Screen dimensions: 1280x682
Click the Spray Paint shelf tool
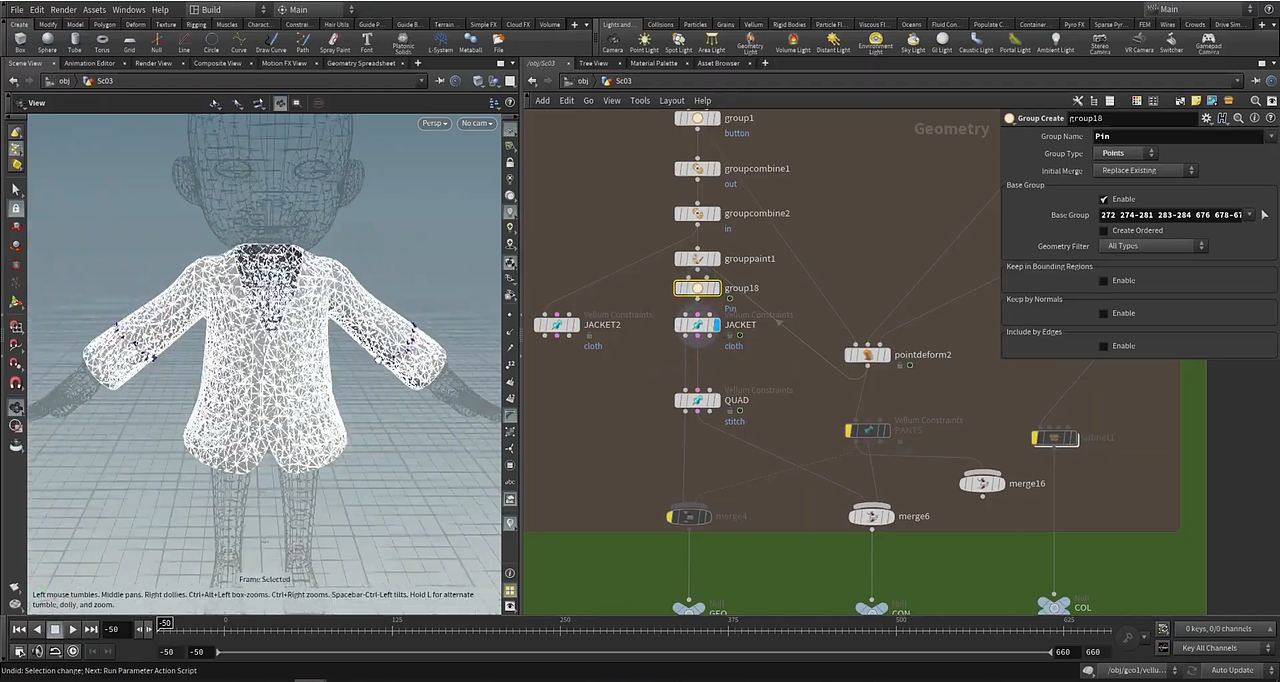[333, 42]
